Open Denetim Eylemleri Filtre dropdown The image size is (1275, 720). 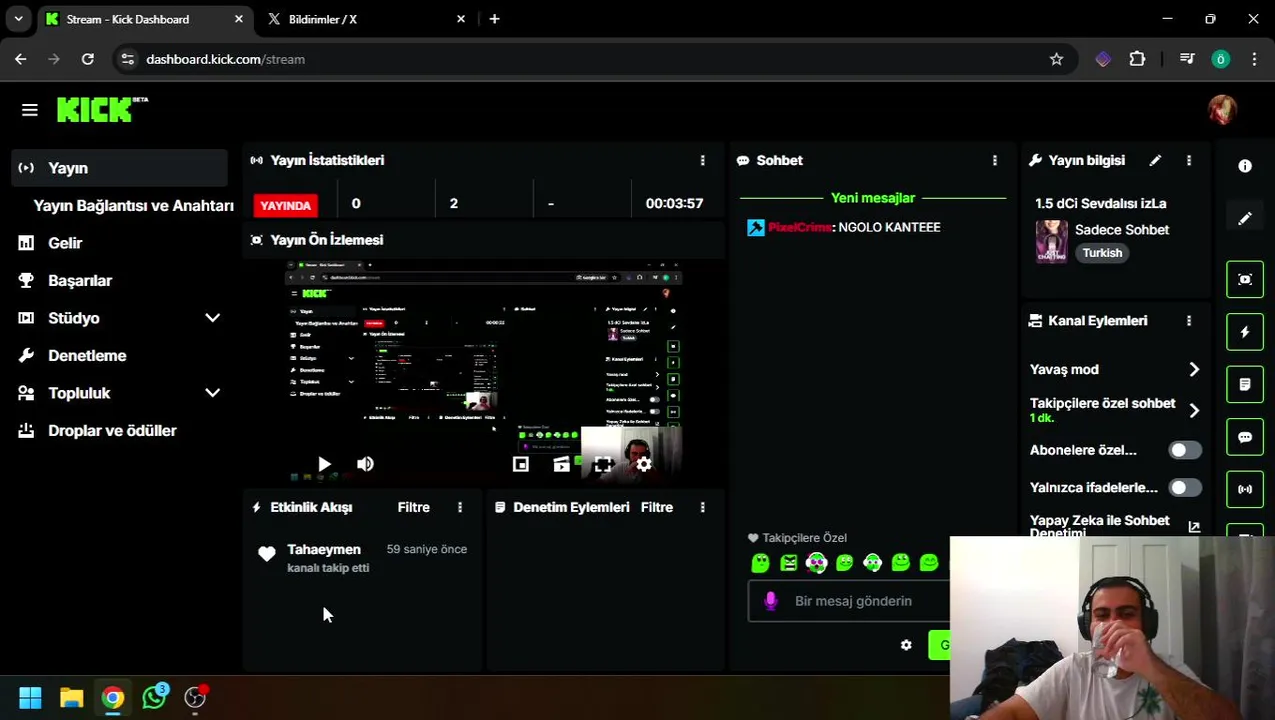click(657, 507)
